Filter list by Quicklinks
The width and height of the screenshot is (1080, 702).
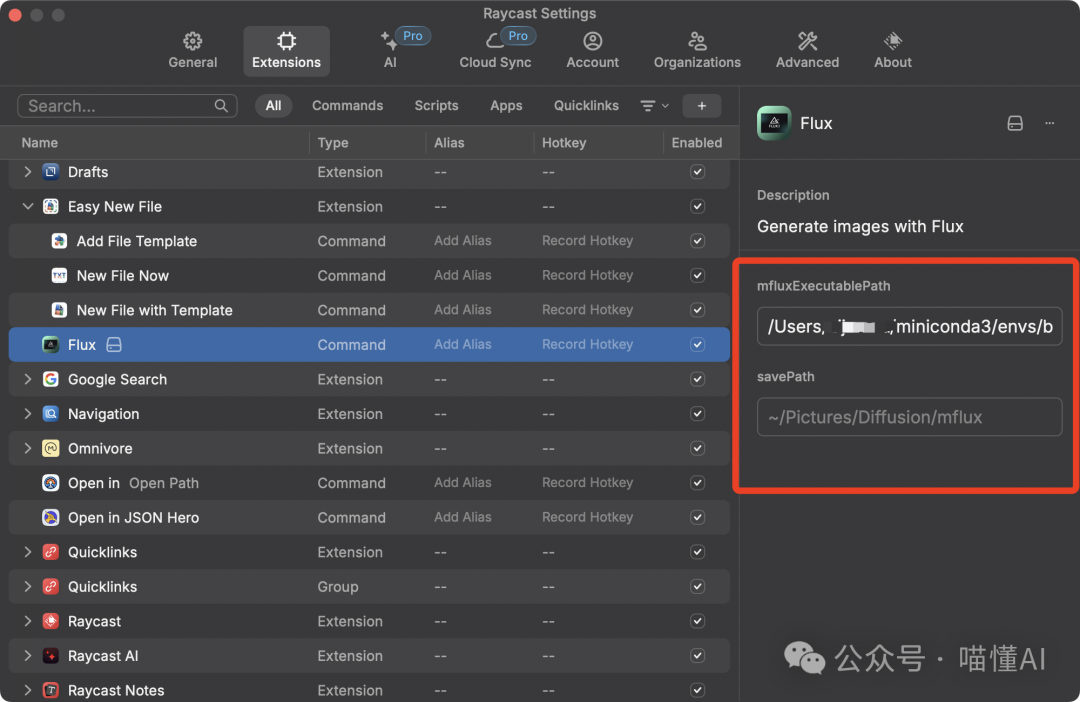pos(586,105)
